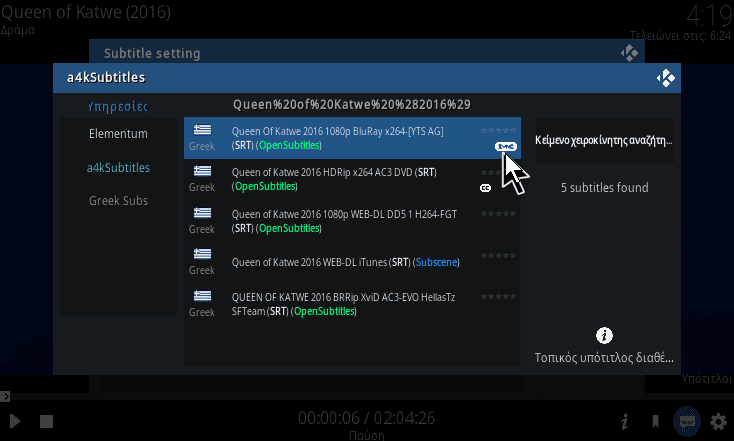Viewport: 734px width, 441px height.
Task: Click the info icon for local subtitle
Action: (604, 336)
